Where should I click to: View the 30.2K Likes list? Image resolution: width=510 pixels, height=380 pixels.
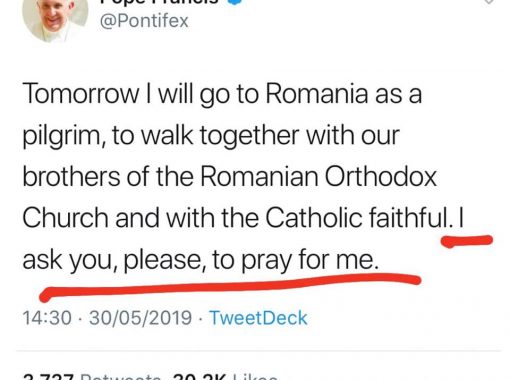pyautogui.click(x=225, y=377)
